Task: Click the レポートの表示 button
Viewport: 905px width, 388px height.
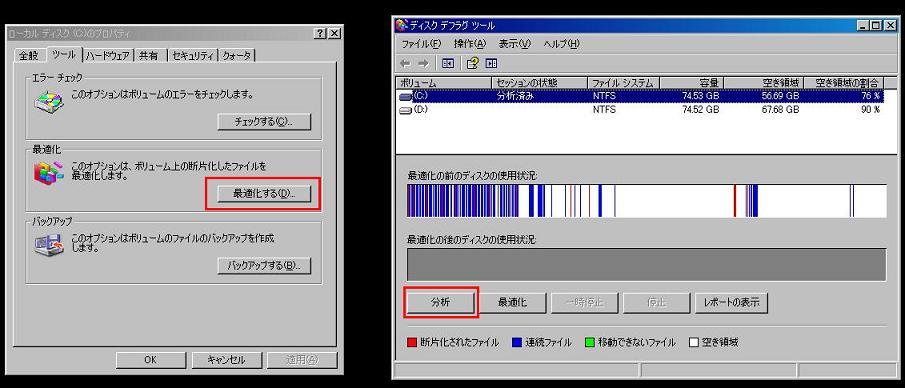Action: 731,302
